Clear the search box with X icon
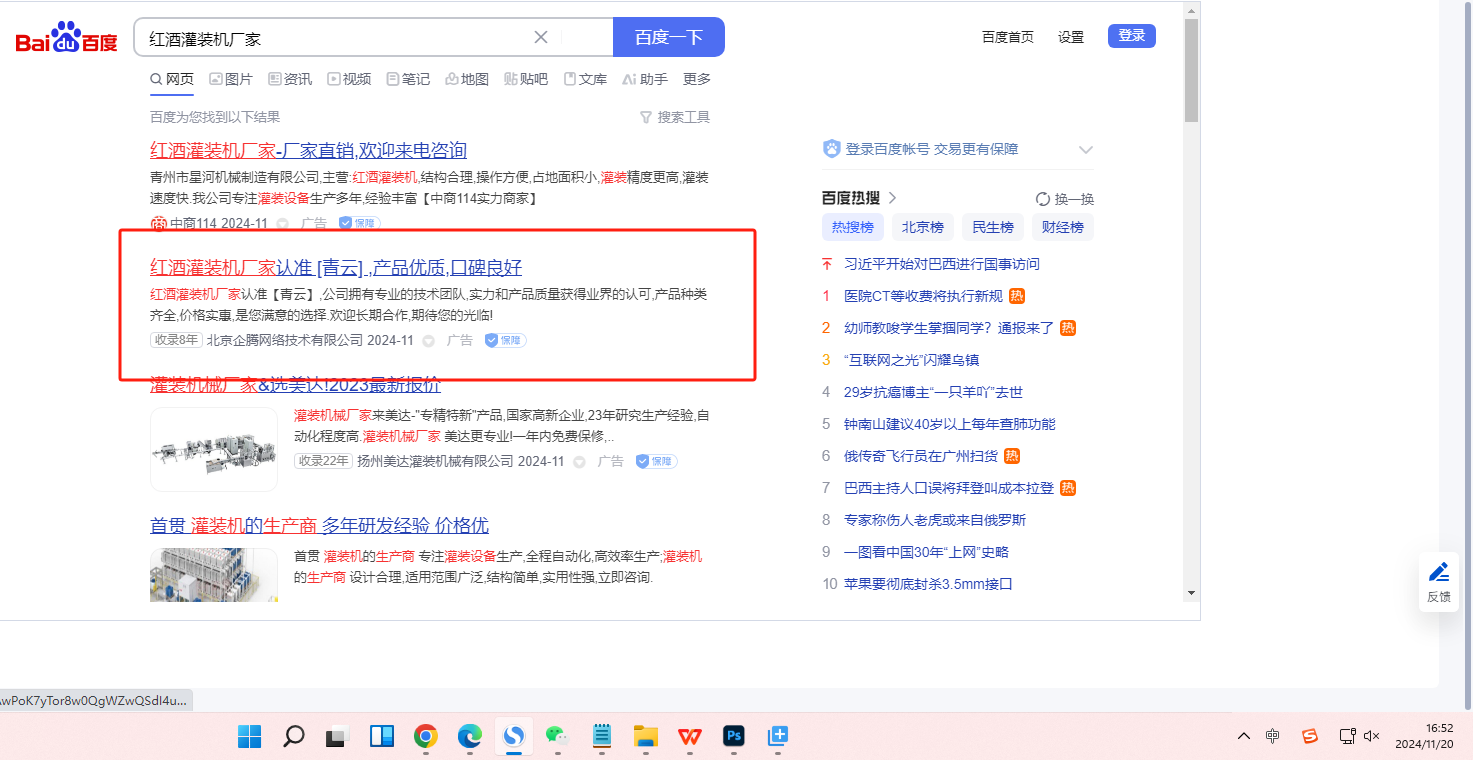The width and height of the screenshot is (1473, 760). (541, 38)
